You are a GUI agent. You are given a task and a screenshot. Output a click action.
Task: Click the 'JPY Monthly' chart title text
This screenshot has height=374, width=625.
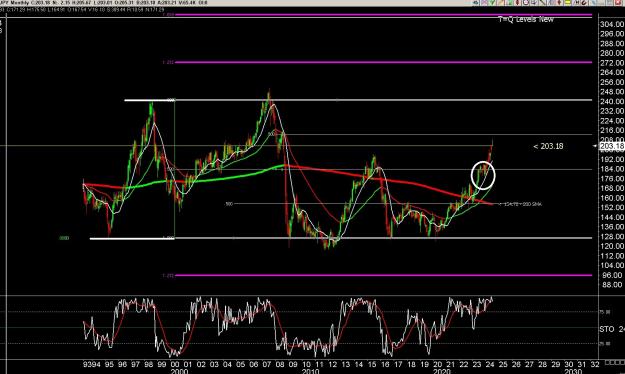point(15,2)
